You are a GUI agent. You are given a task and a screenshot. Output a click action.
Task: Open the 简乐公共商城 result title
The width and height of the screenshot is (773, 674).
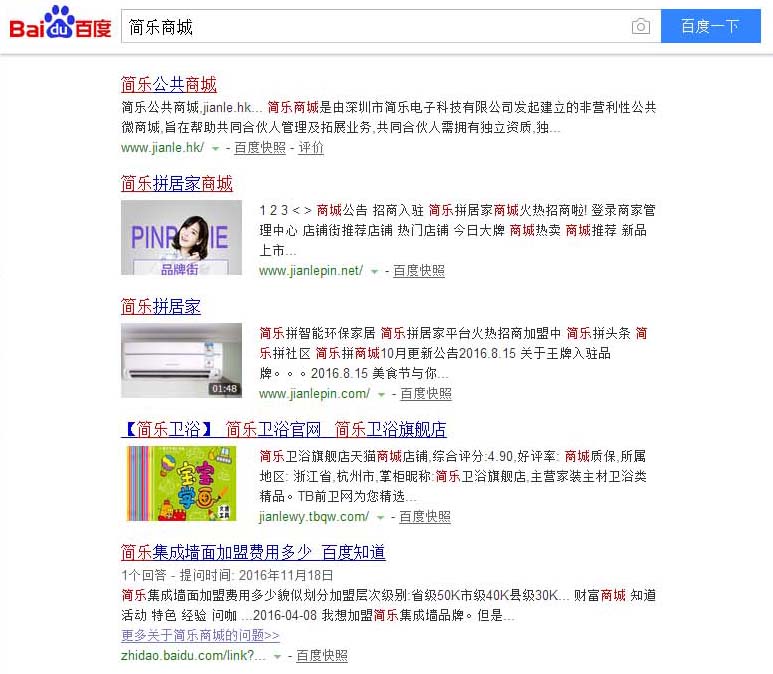[x=169, y=84]
